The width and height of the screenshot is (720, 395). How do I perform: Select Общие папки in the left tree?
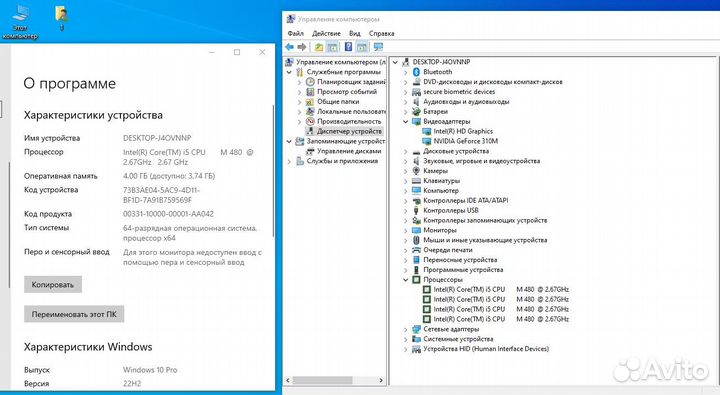pyautogui.click(x=338, y=102)
